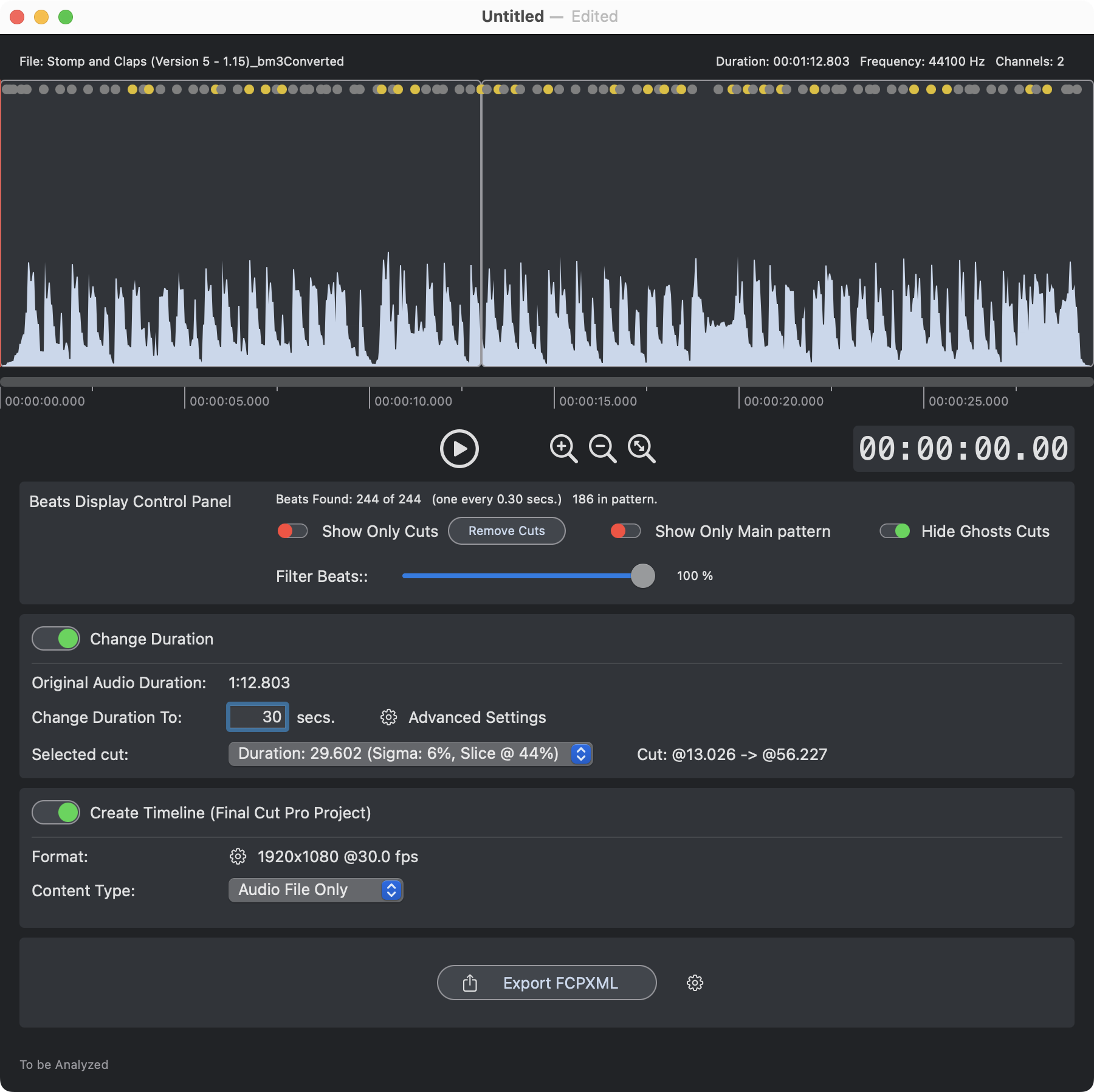This screenshot has width=1094, height=1092.
Task: Click the Export FCPXML button
Action: tap(546, 983)
